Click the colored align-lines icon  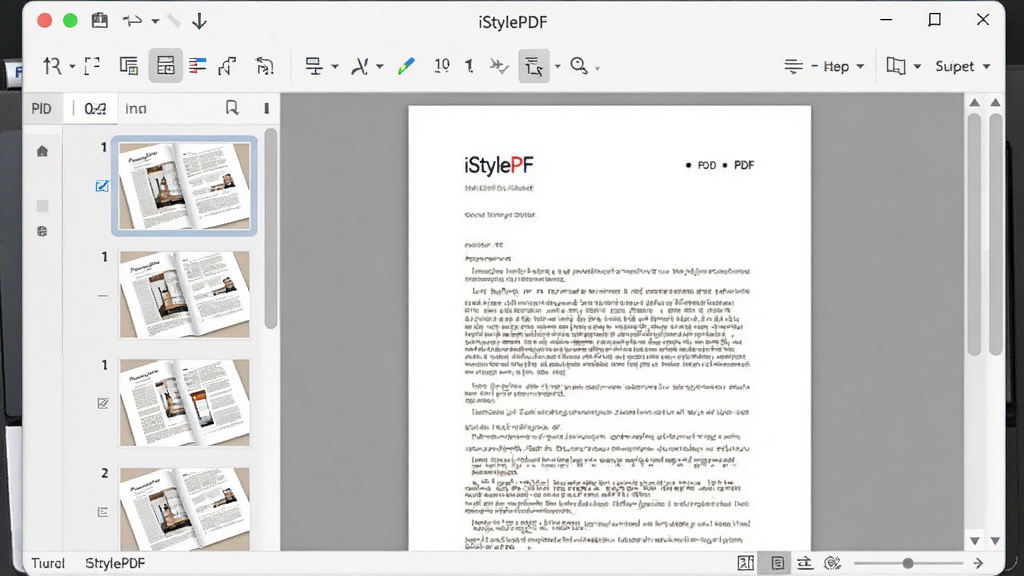[x=197, y=66]
